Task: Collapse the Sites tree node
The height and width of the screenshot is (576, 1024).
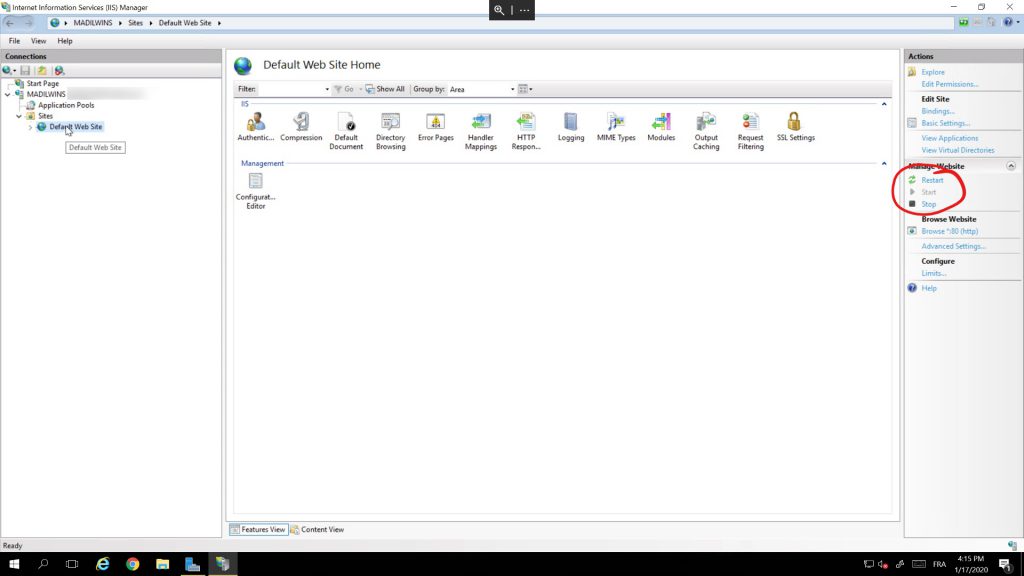Action: click(x=19, y=116)
